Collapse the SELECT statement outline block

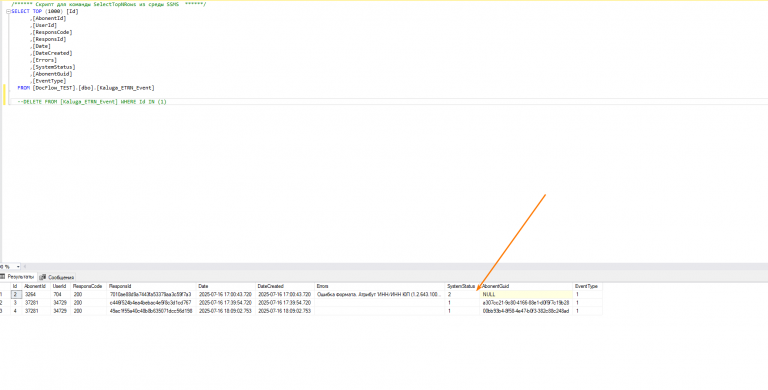[8, 11]
